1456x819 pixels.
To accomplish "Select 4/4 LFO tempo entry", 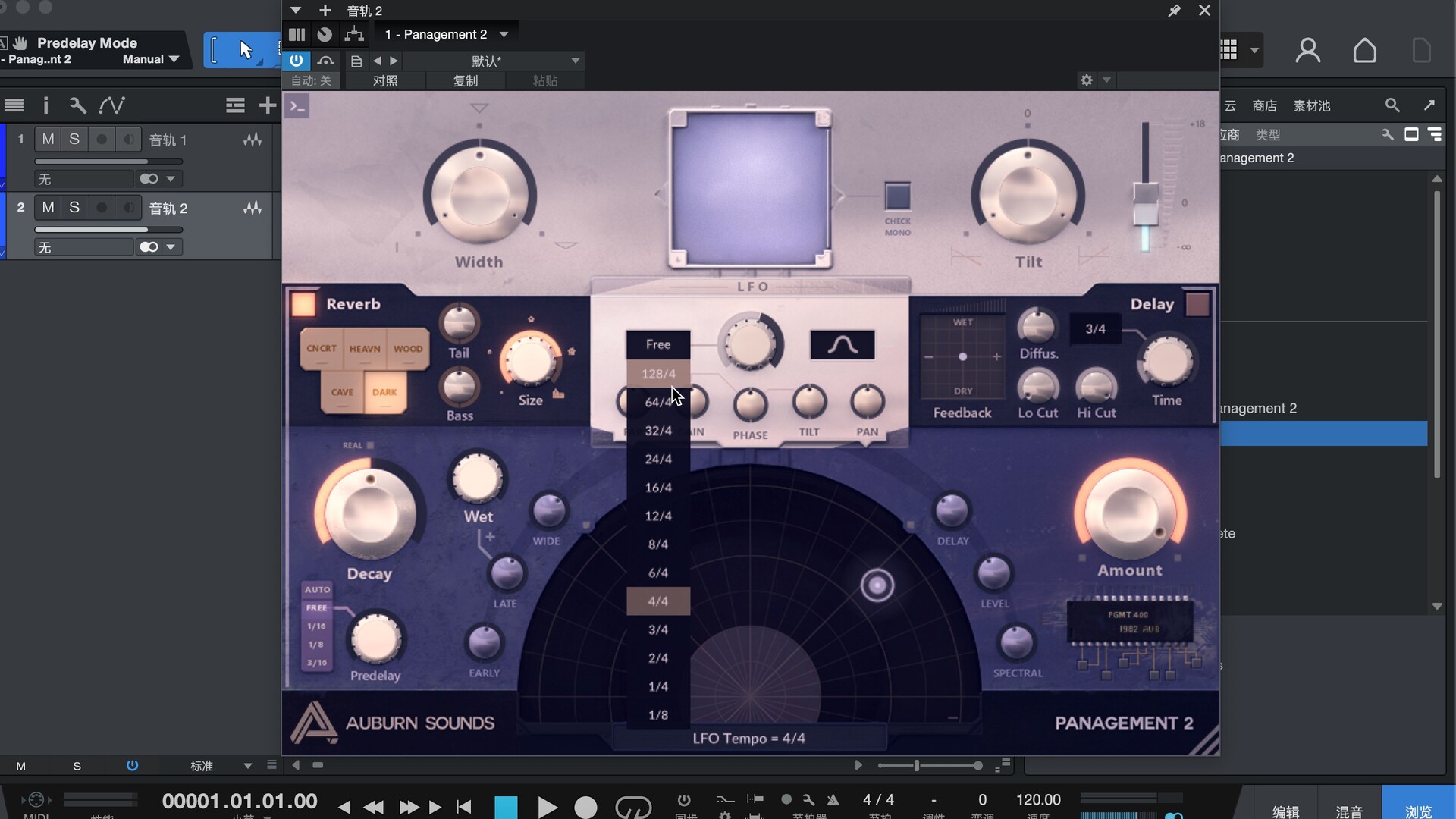I will coord(658,601).
